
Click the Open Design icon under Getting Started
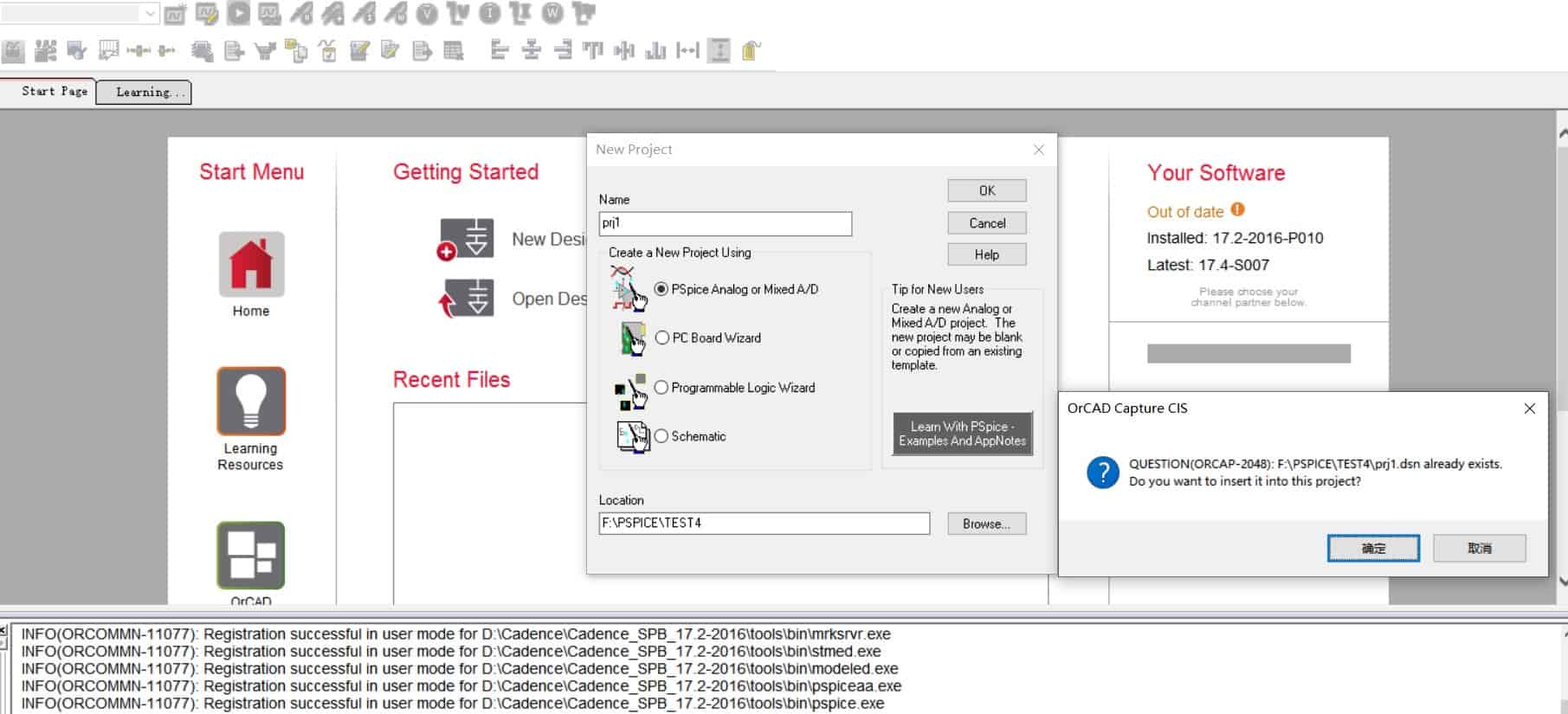466,299
